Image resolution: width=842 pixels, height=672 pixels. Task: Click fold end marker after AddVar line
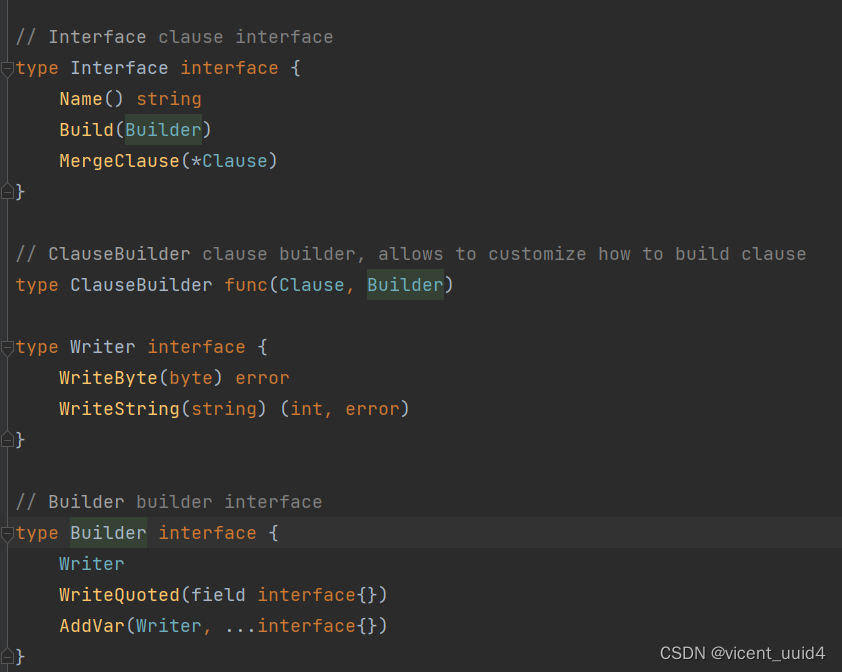tap(7, 656)
